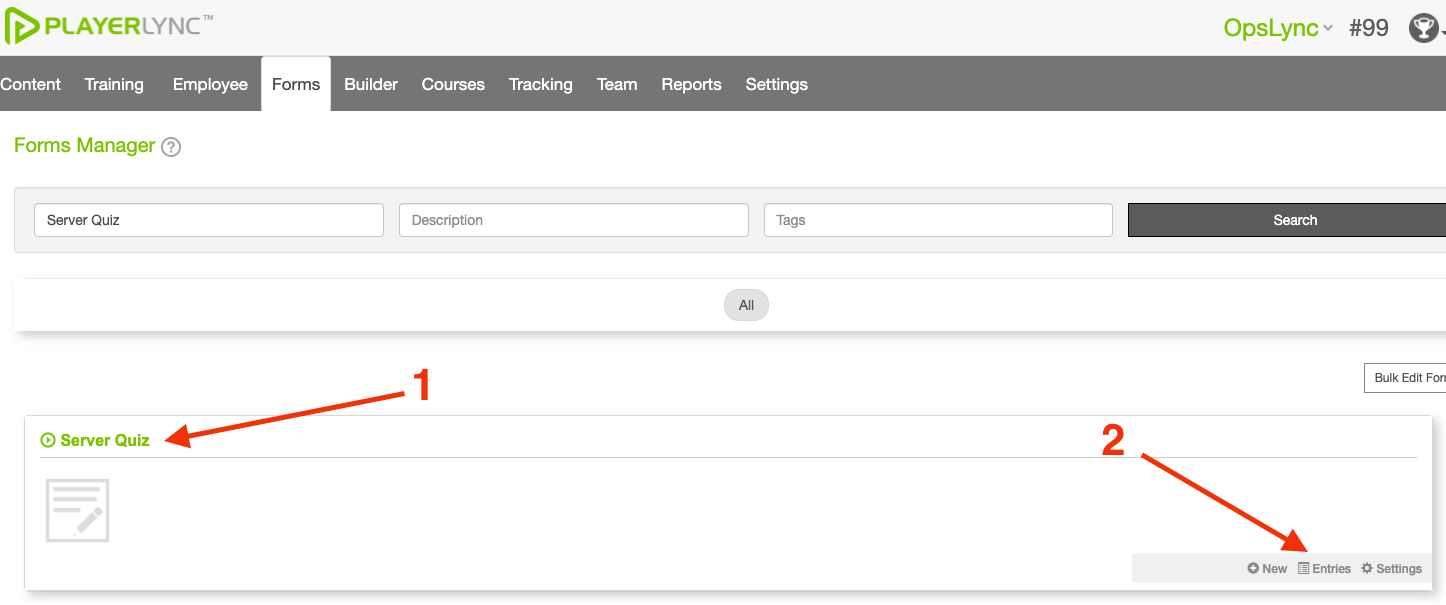Switch to the Employee tab
1446x605 pixels.
tap(210, 84)
